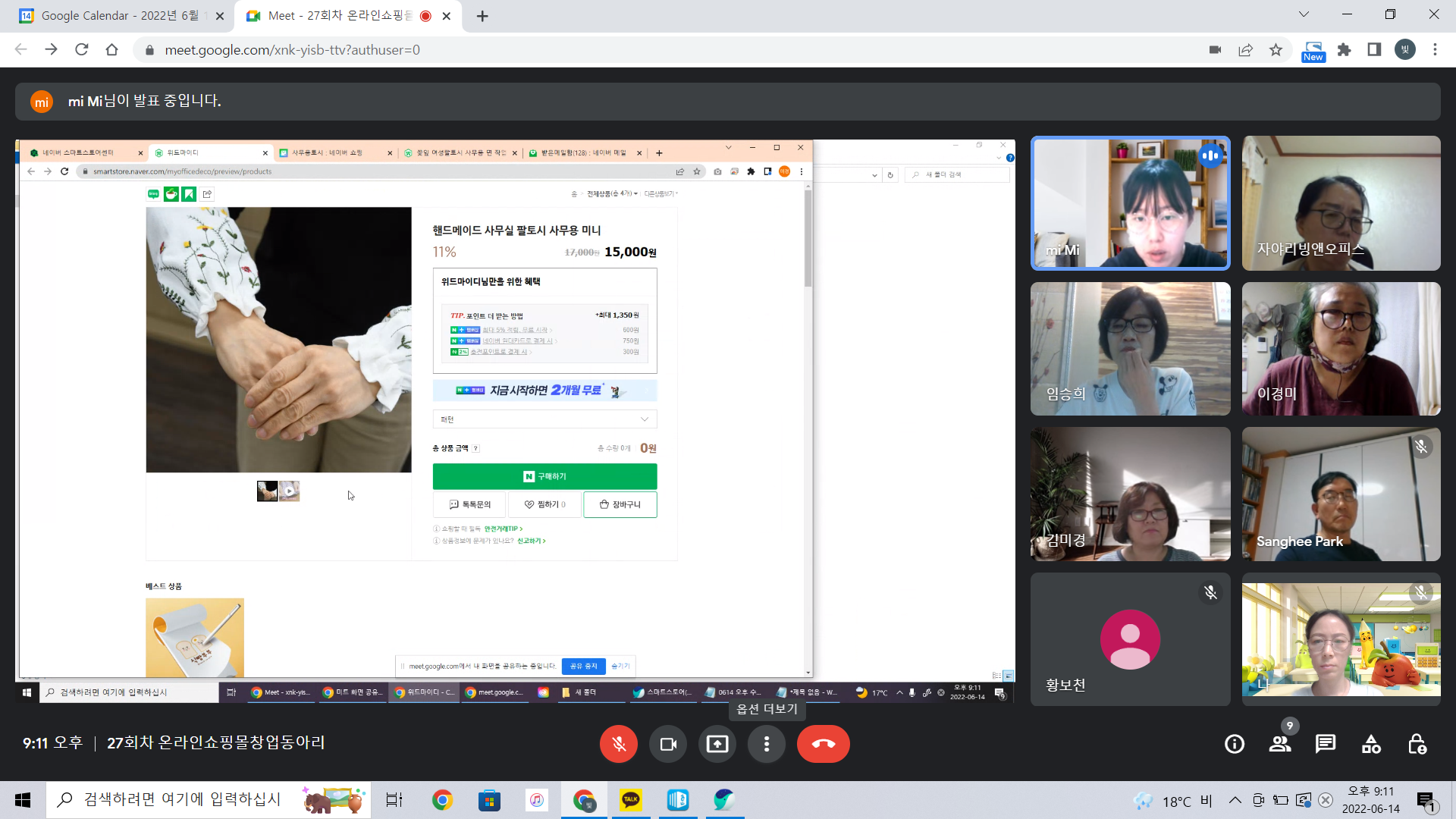The height and width of the screenshot is (819, 1456).
Task: Go to the browser home page
Action: (111, 50)
